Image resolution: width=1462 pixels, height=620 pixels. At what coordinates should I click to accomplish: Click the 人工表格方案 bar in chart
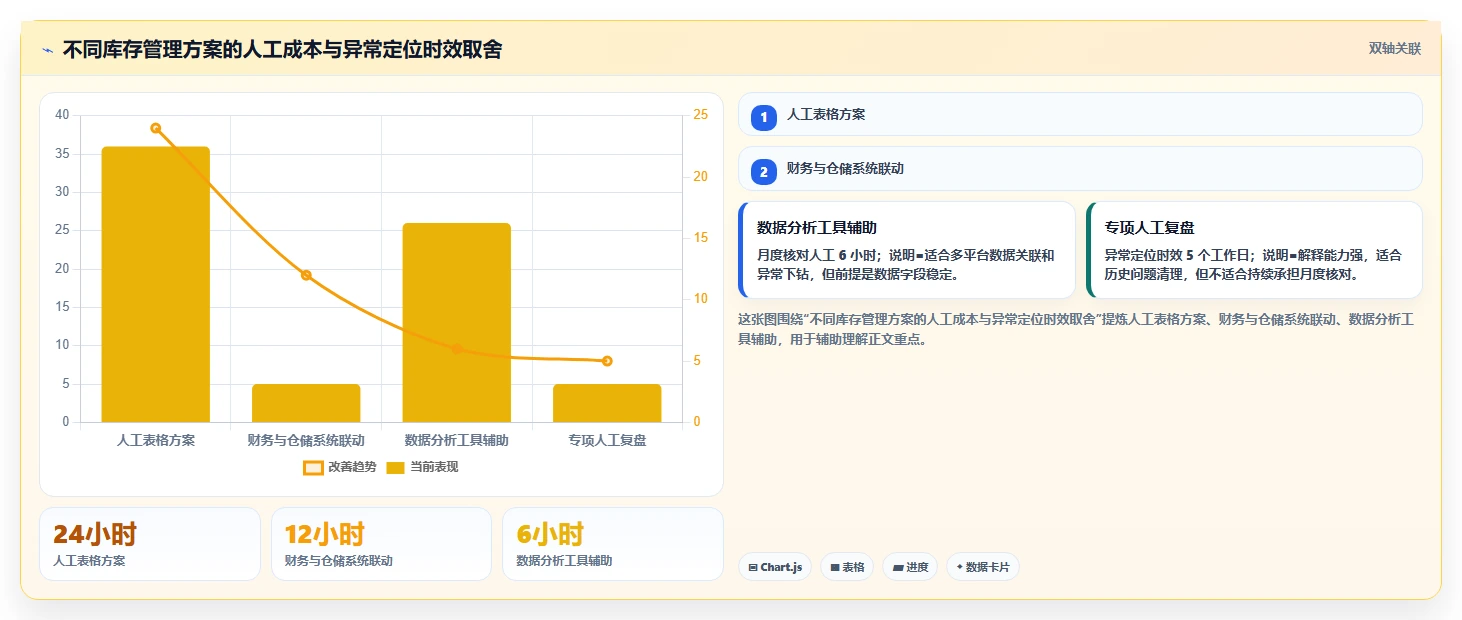(x=156, y=284)
